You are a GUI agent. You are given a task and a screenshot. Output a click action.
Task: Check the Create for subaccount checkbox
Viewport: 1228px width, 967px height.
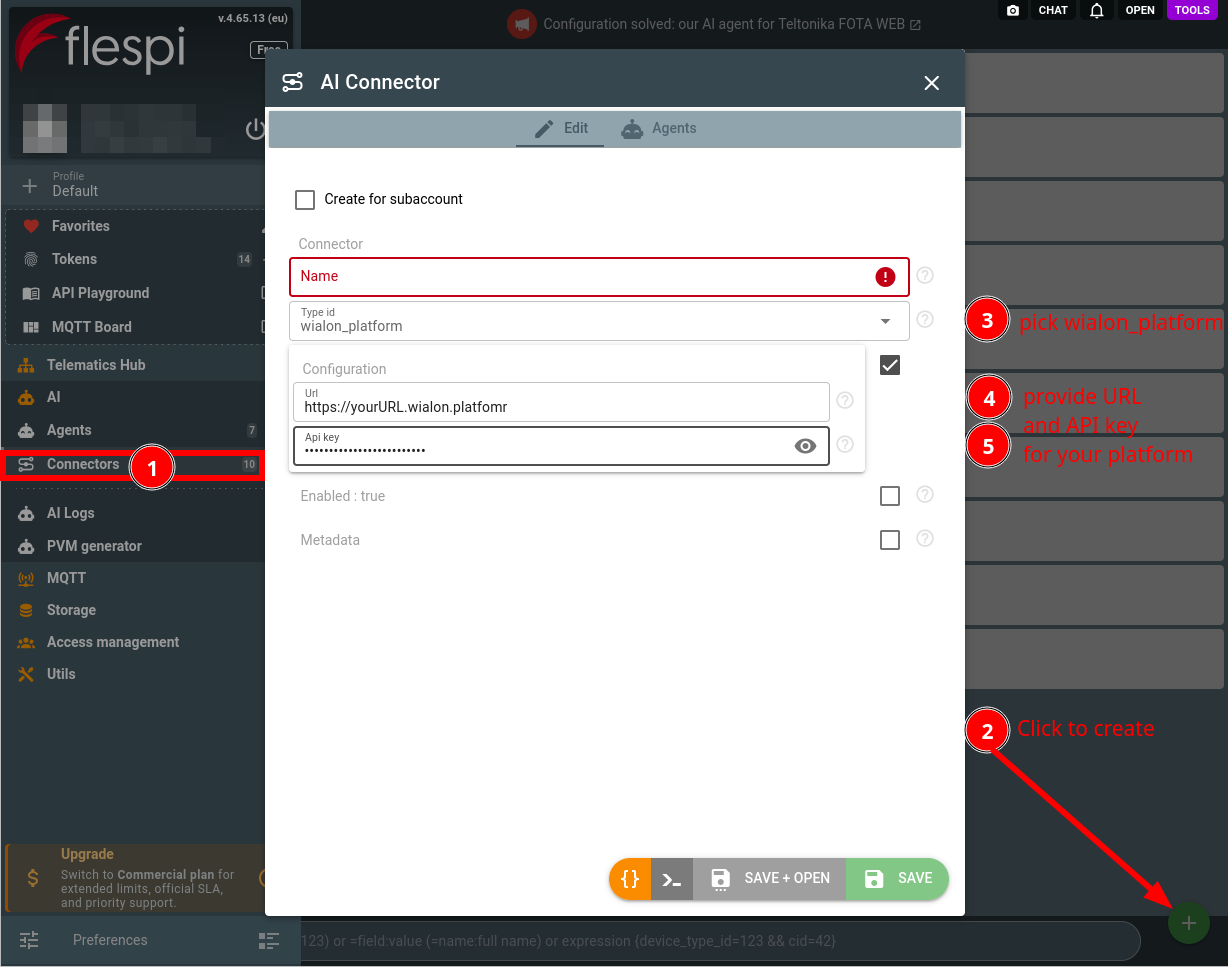[305, 199]
